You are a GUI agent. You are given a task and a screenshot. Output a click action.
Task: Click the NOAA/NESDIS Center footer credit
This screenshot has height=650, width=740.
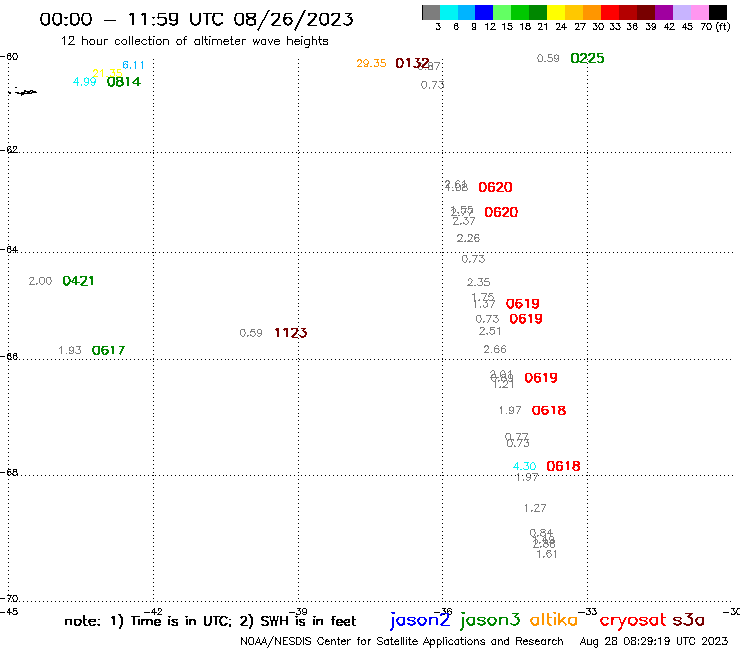(x=402, y=641)
